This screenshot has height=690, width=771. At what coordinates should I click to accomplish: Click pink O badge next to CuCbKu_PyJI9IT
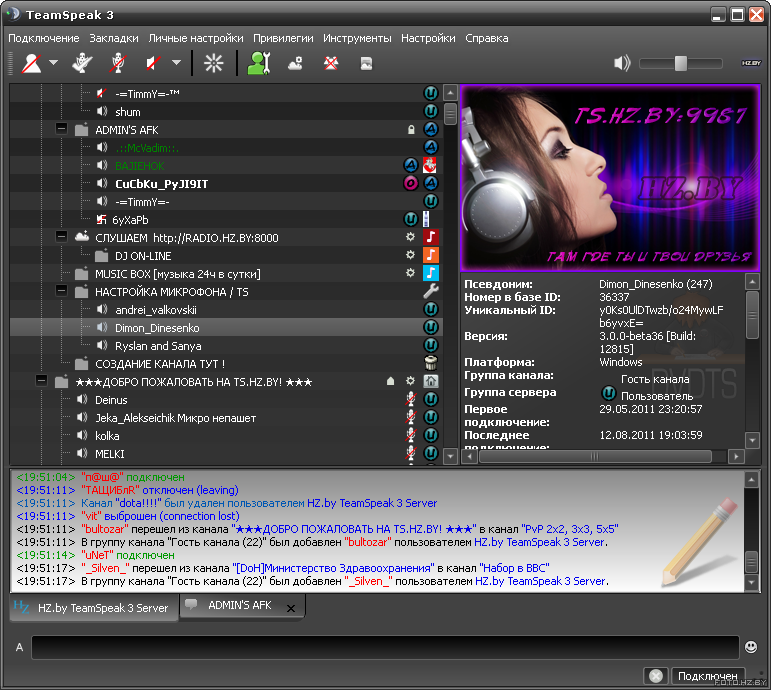tap(411, 183)
